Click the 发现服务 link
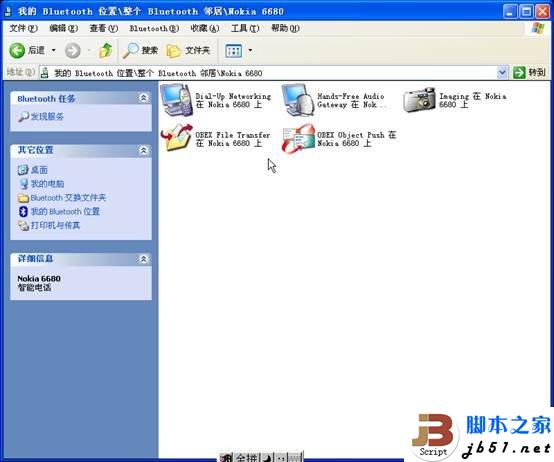Viewport: 554px width, 462px height. [47, 117]
